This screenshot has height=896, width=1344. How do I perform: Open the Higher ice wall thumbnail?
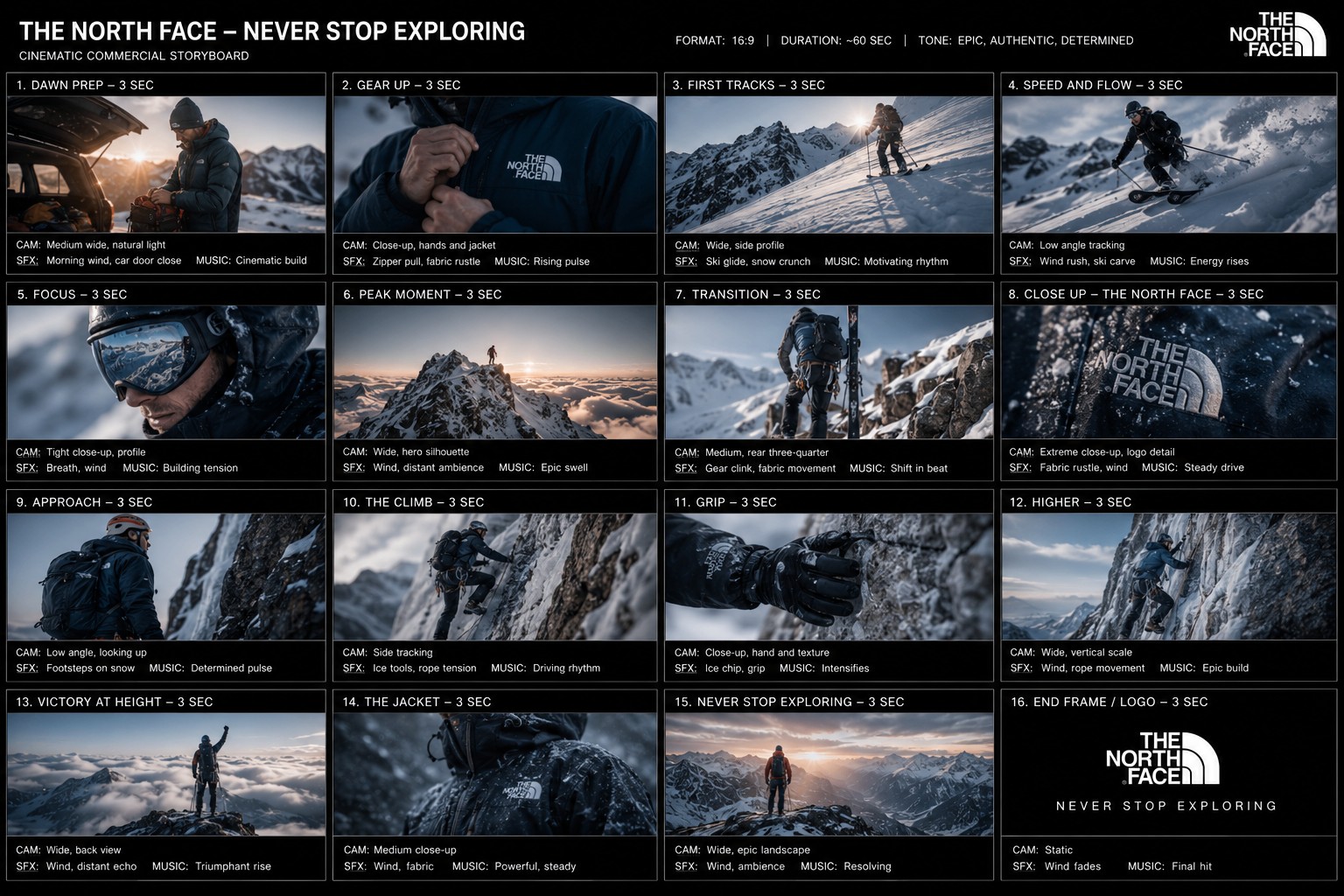[1169, 577]
